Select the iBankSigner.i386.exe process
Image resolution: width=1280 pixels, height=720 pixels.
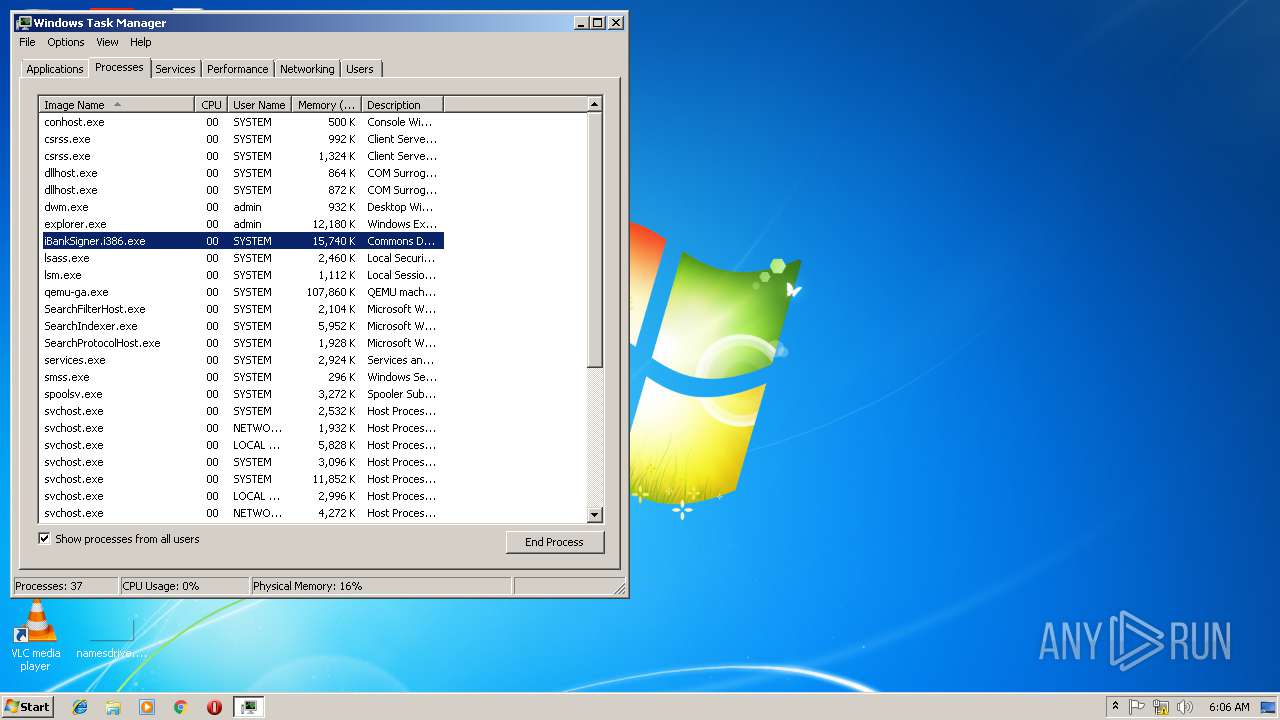coord(241,241)
